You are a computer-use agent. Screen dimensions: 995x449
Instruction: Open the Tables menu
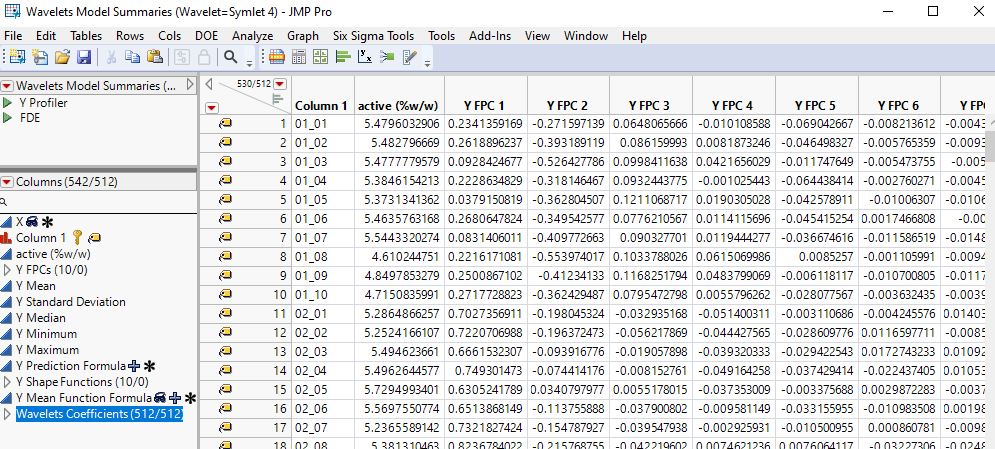(86, 36)
